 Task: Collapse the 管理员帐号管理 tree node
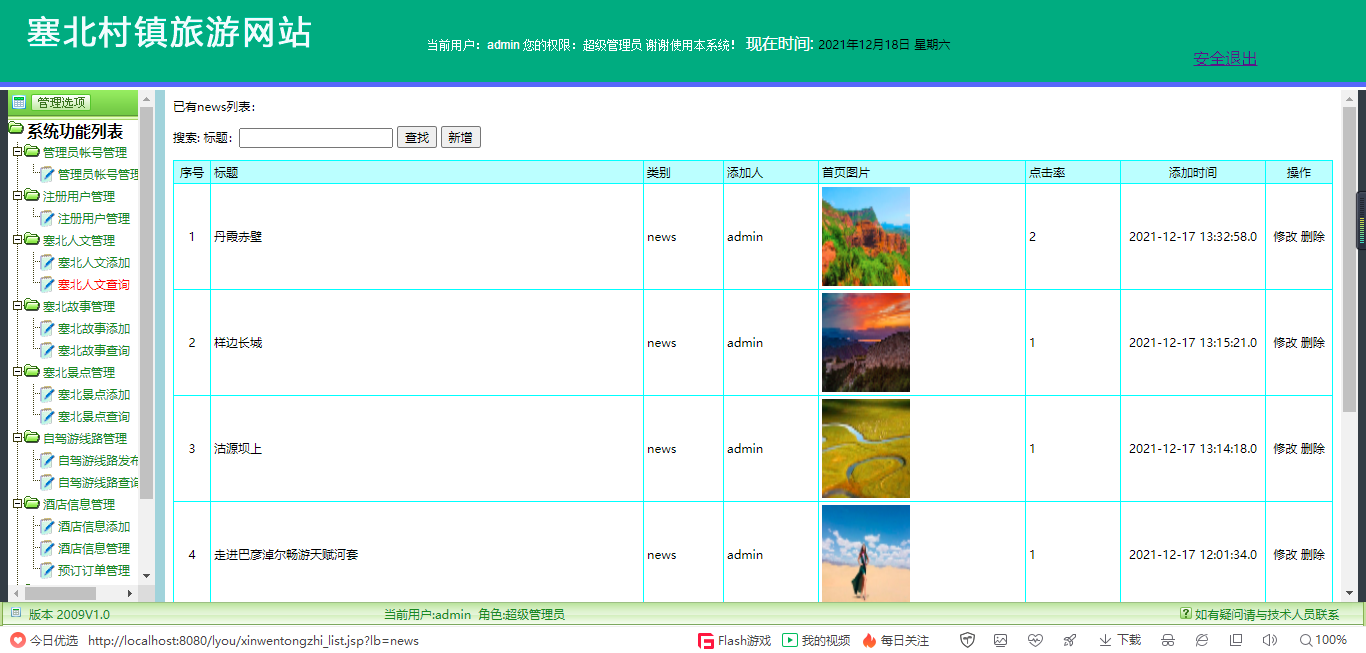[x=17, y=152]
